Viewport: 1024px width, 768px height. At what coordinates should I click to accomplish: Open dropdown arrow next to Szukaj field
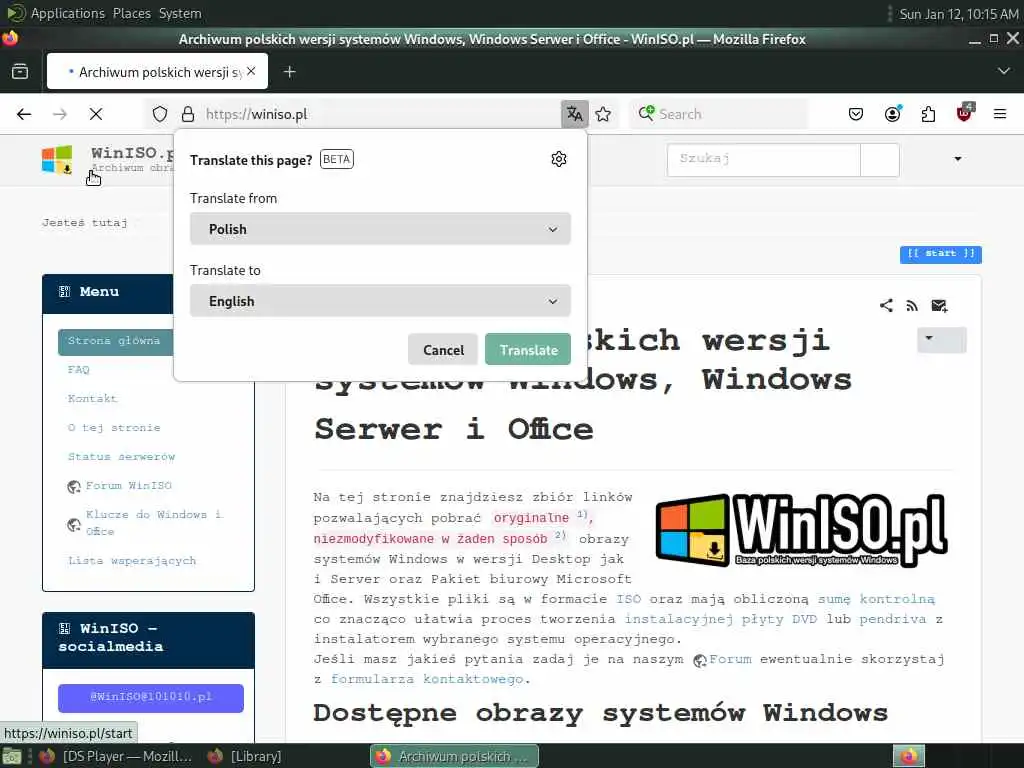(958, 159)
